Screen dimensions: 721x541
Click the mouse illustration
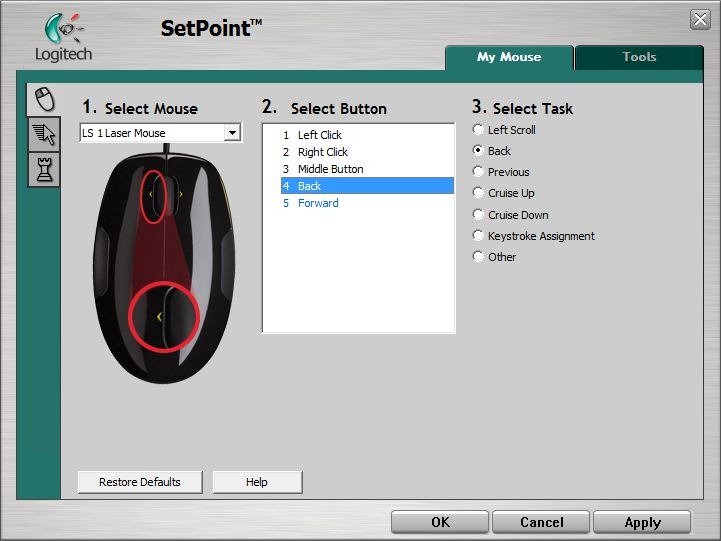164,264
